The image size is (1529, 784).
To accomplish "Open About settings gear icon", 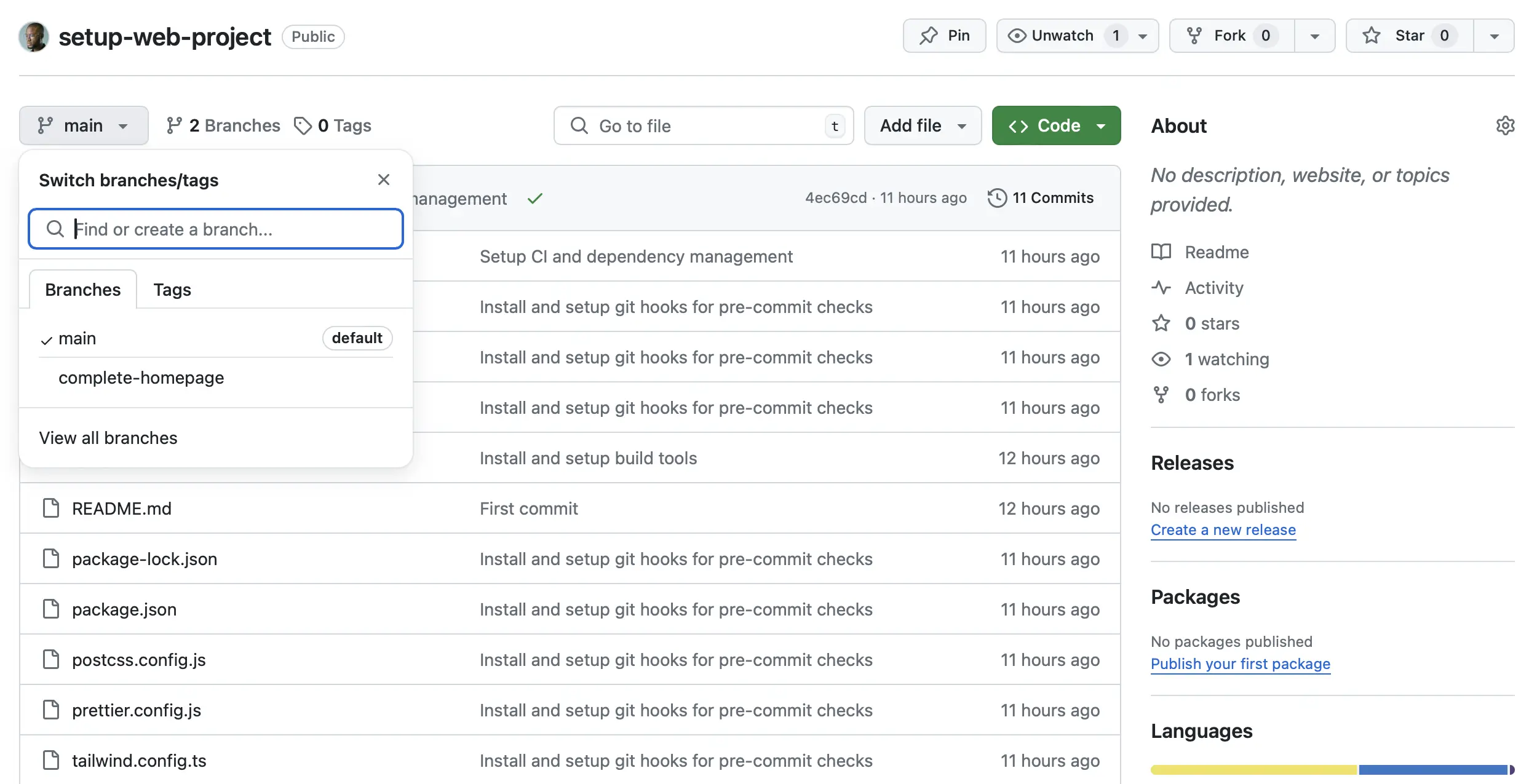I will (x=1504, y=125).
